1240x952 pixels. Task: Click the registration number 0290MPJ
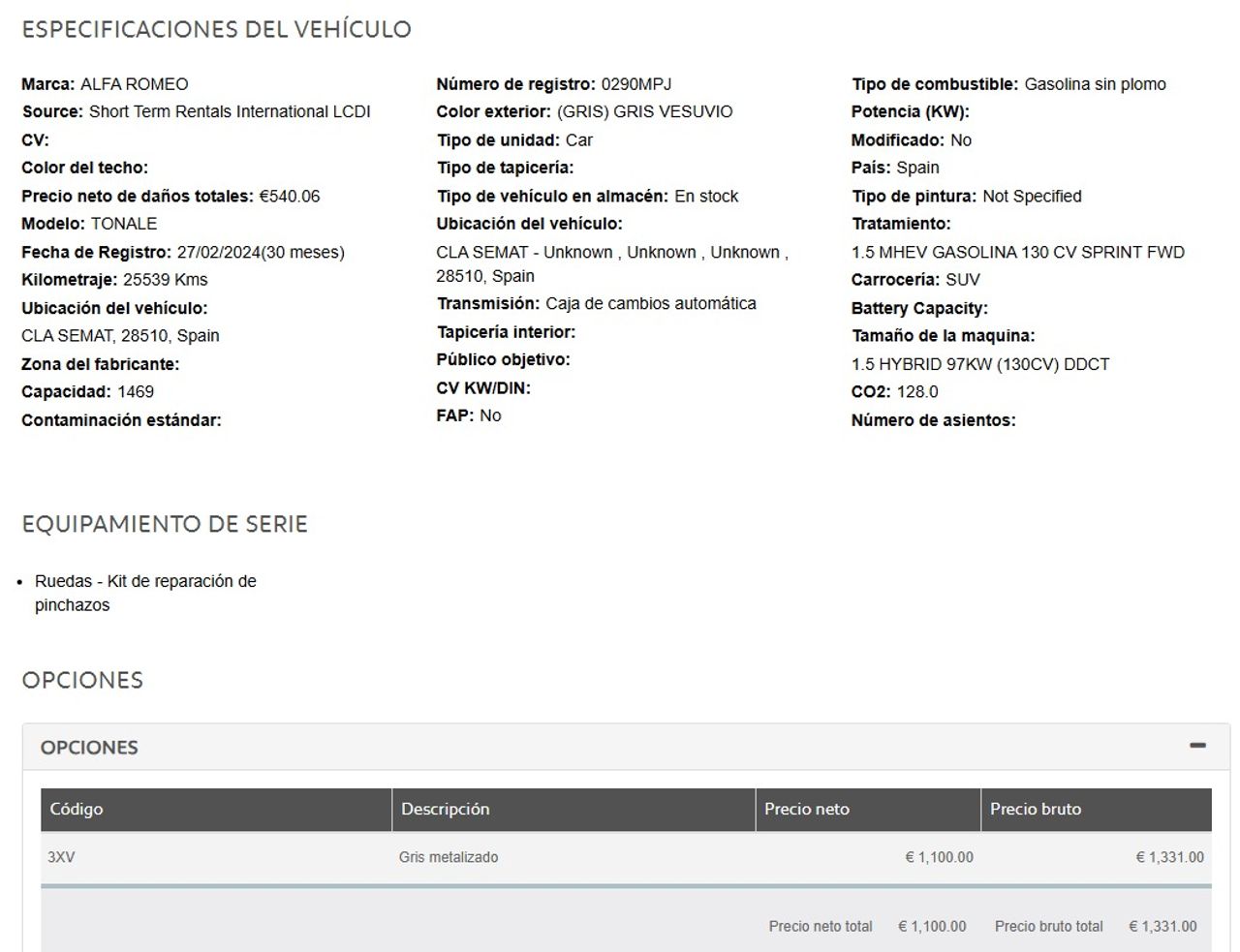[x=636, y=84]
